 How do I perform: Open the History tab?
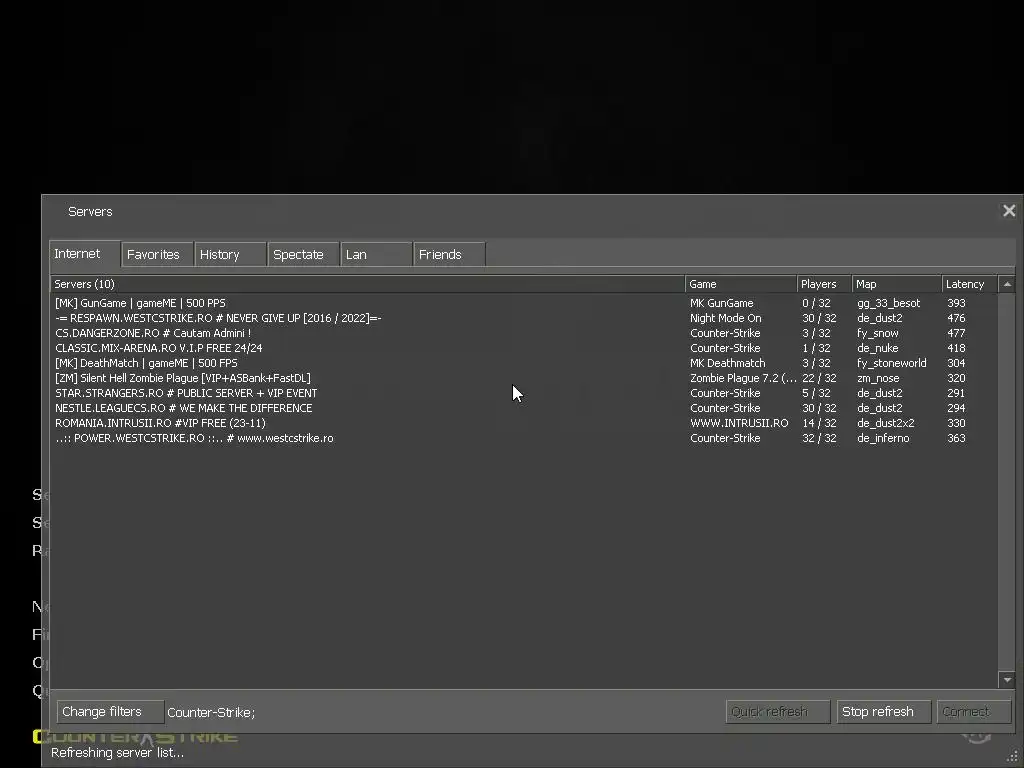[231, 255]
